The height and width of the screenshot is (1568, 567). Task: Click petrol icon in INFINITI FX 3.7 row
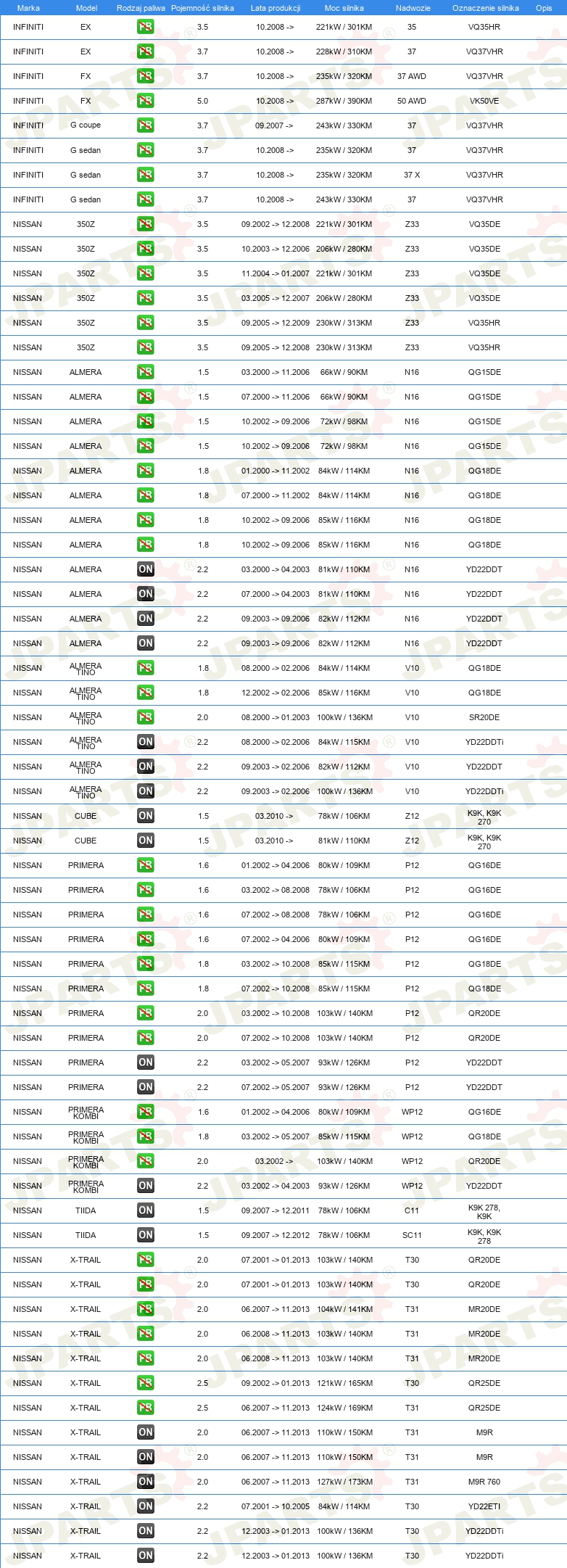pos(146,76)
